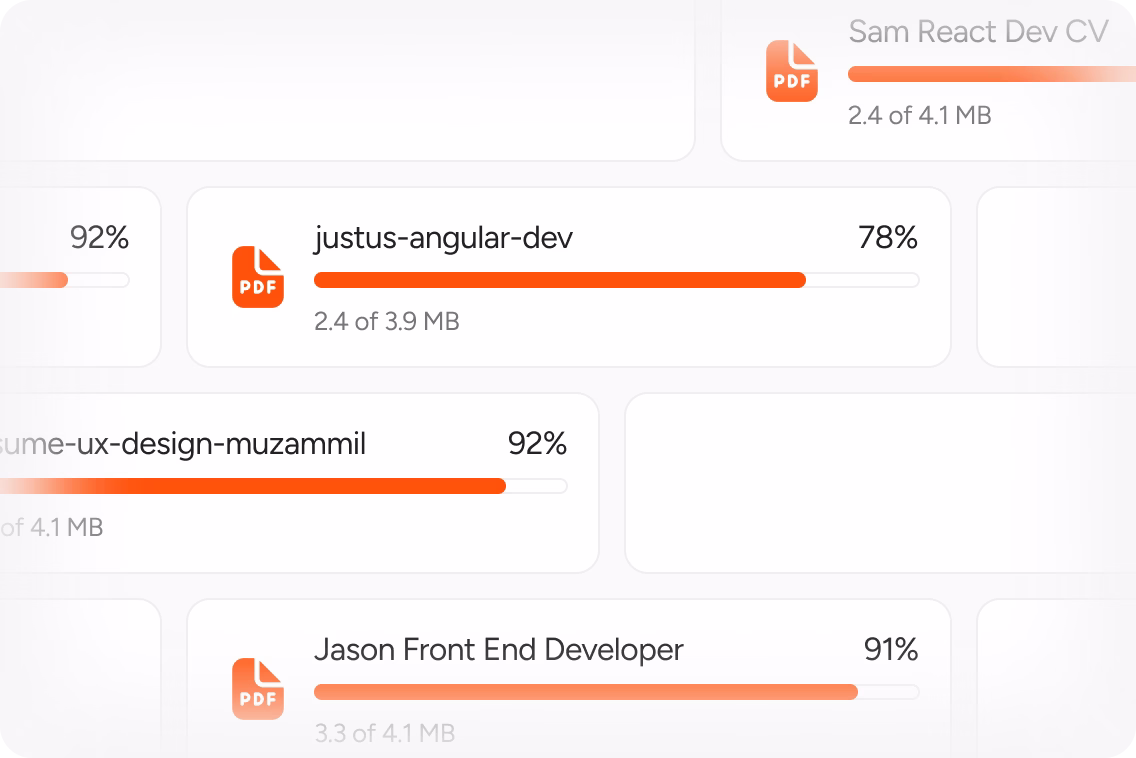Click the 92% label beside ux-design-muzammil
Viewport: 1136px width, 758px height.
tap(537, 443)
